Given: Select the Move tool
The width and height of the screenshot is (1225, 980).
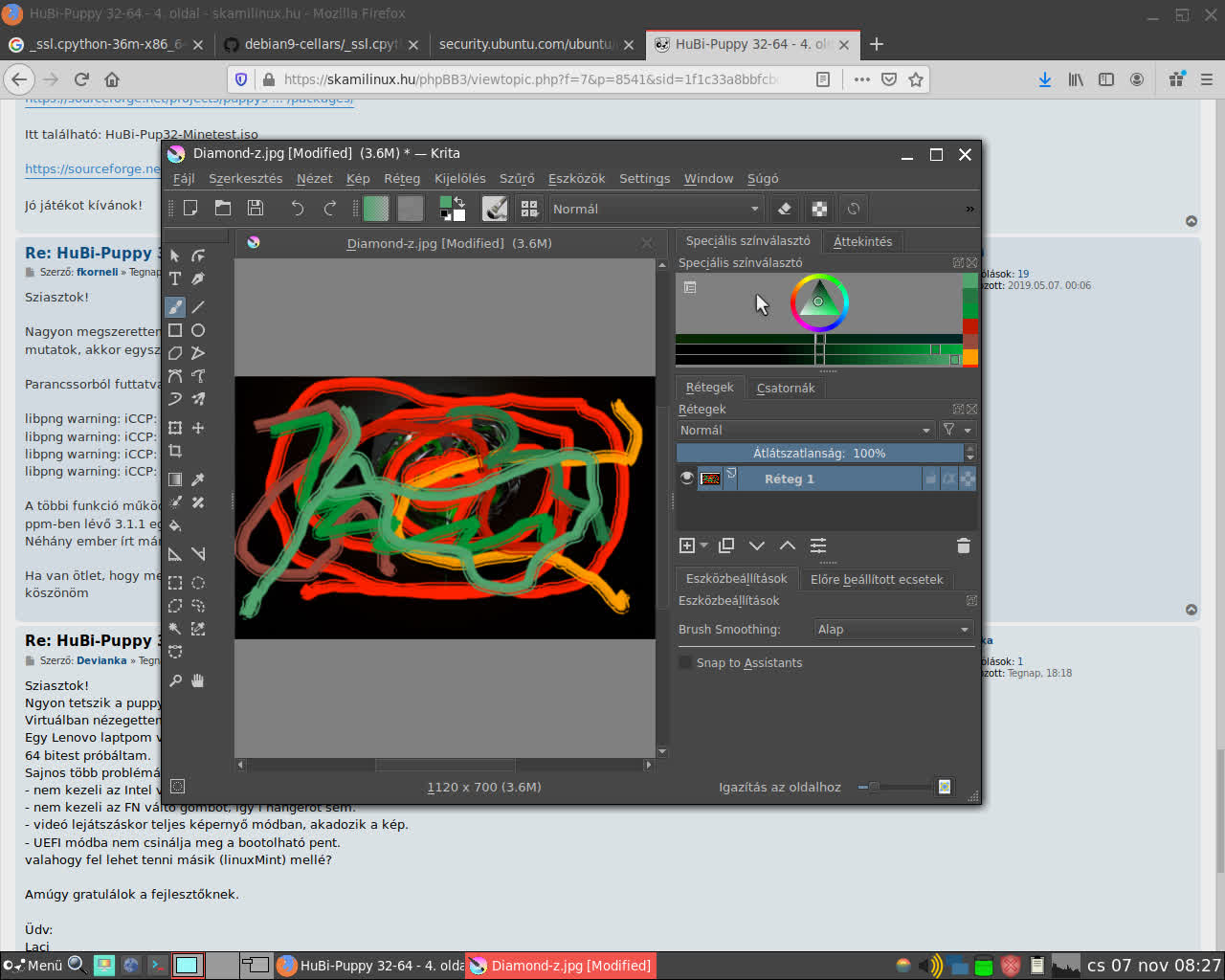Looking at the screenshot, I should pyautogui.click(x=198, y=428).
